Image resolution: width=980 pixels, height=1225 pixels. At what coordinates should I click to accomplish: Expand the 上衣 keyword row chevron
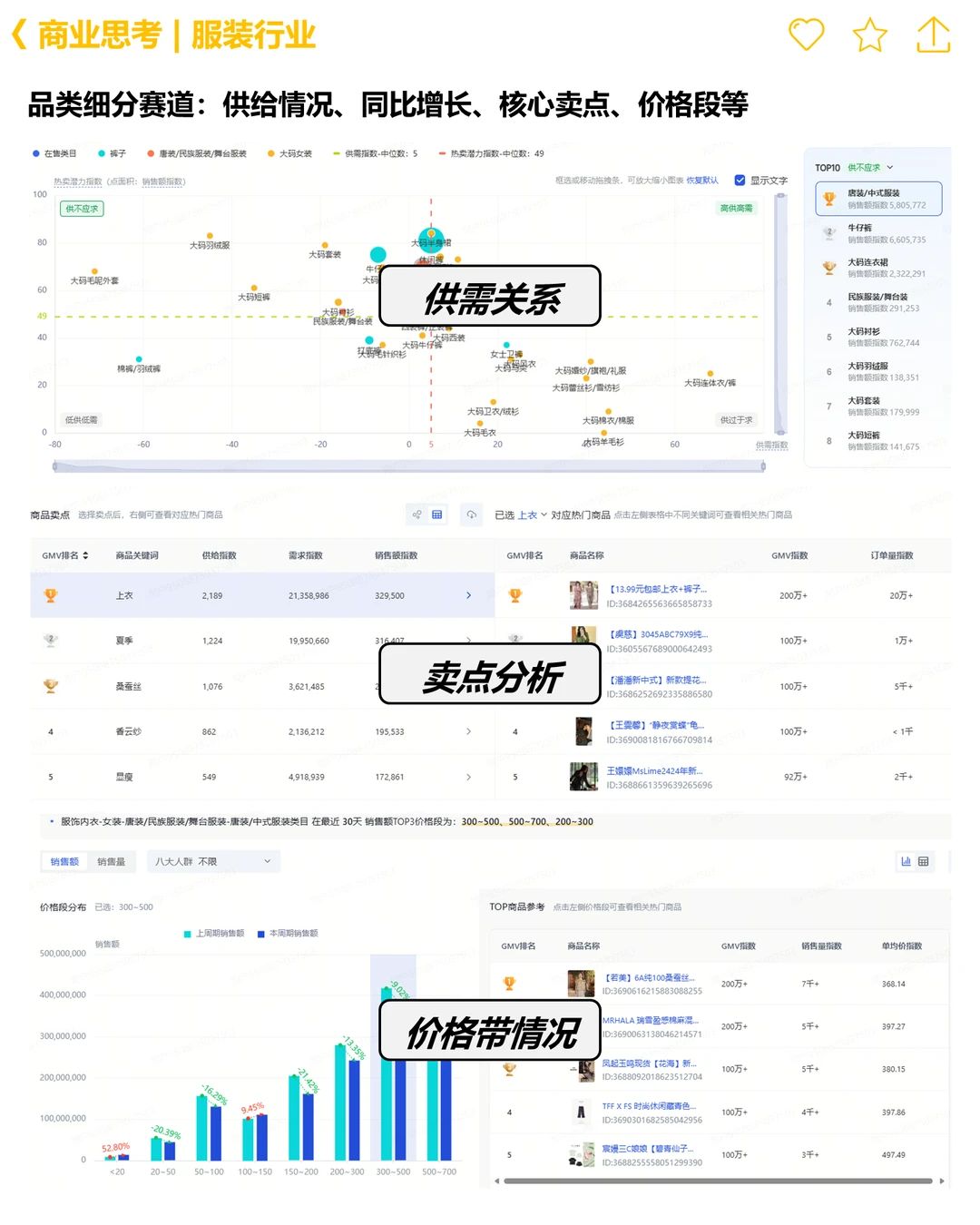[468, 595]
